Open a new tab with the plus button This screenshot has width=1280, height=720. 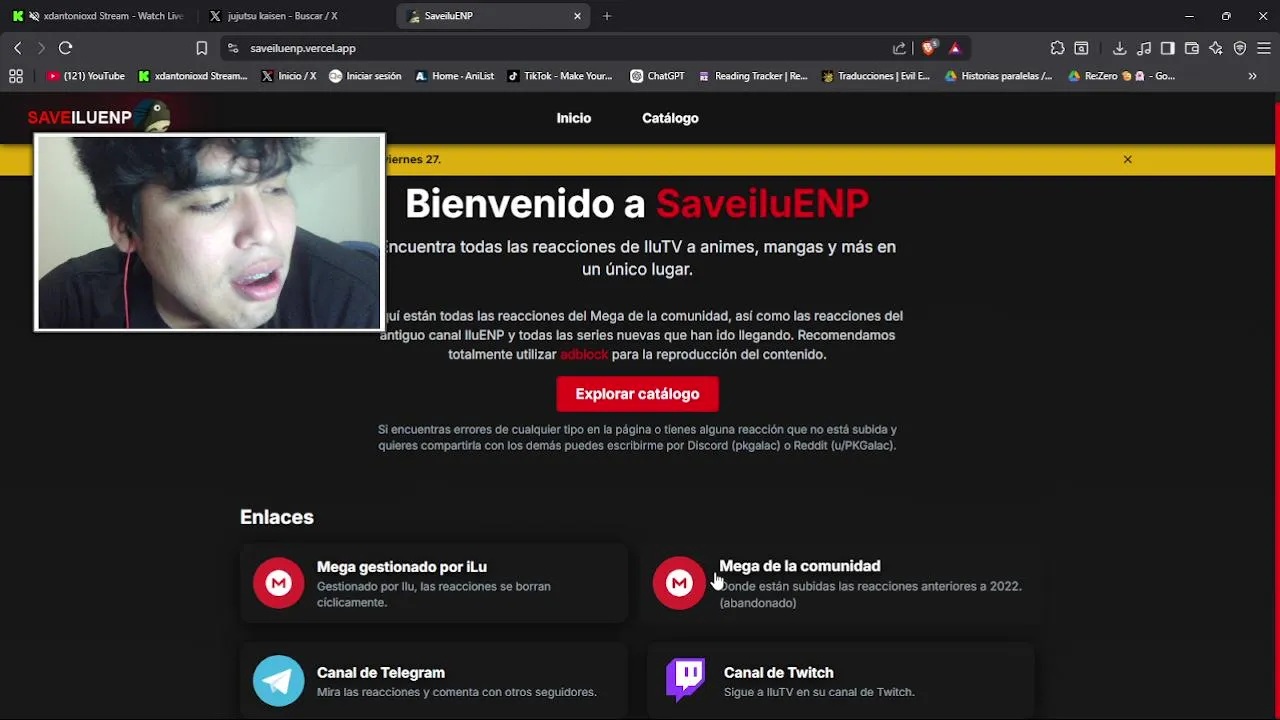(607, 16)
